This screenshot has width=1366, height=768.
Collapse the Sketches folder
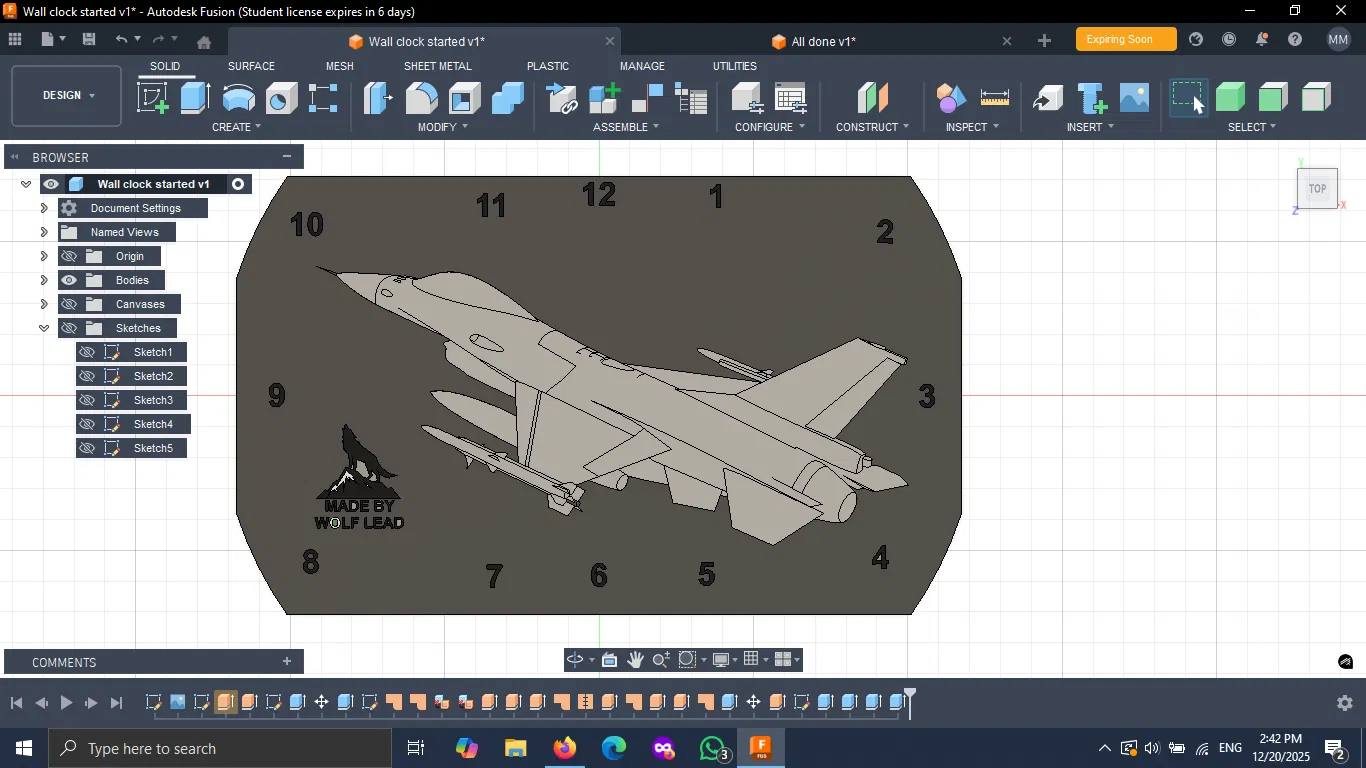(44, 328)
